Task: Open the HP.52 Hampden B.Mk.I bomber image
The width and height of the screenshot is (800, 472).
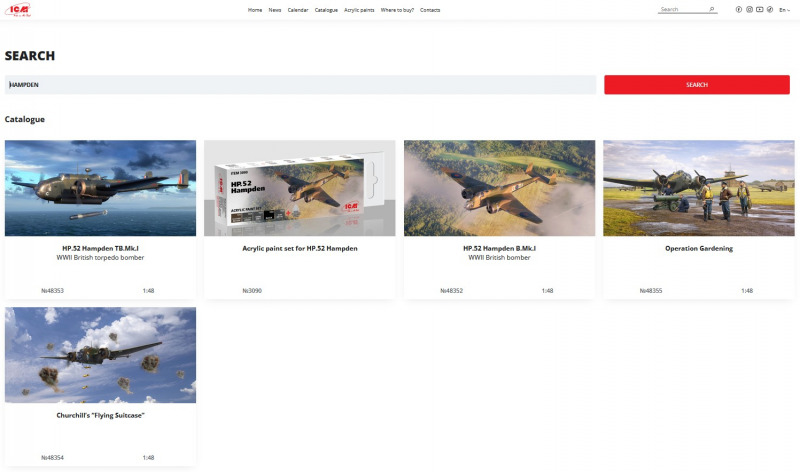Action: click(499, 188)
